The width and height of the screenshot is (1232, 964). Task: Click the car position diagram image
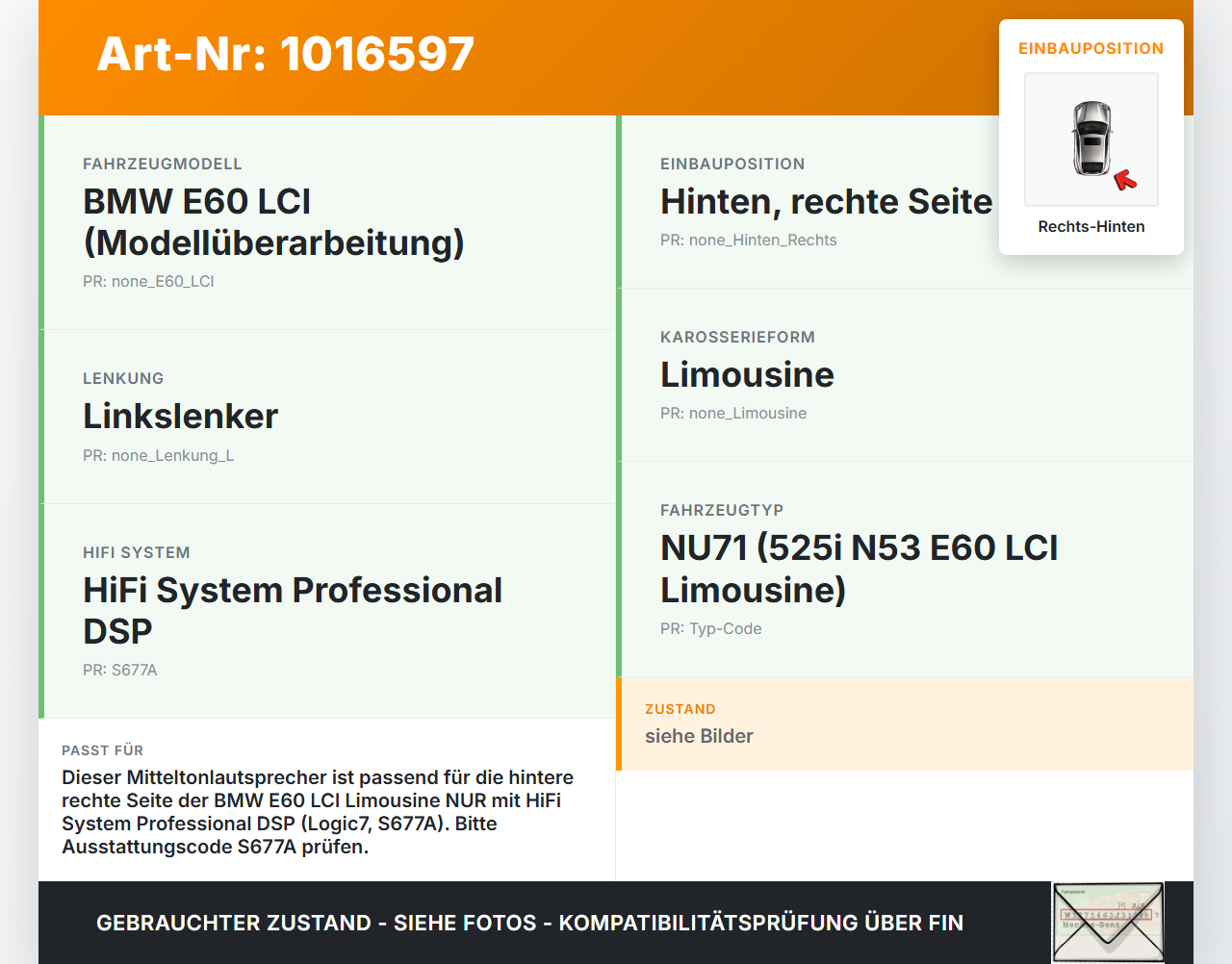coord(1091,140)
